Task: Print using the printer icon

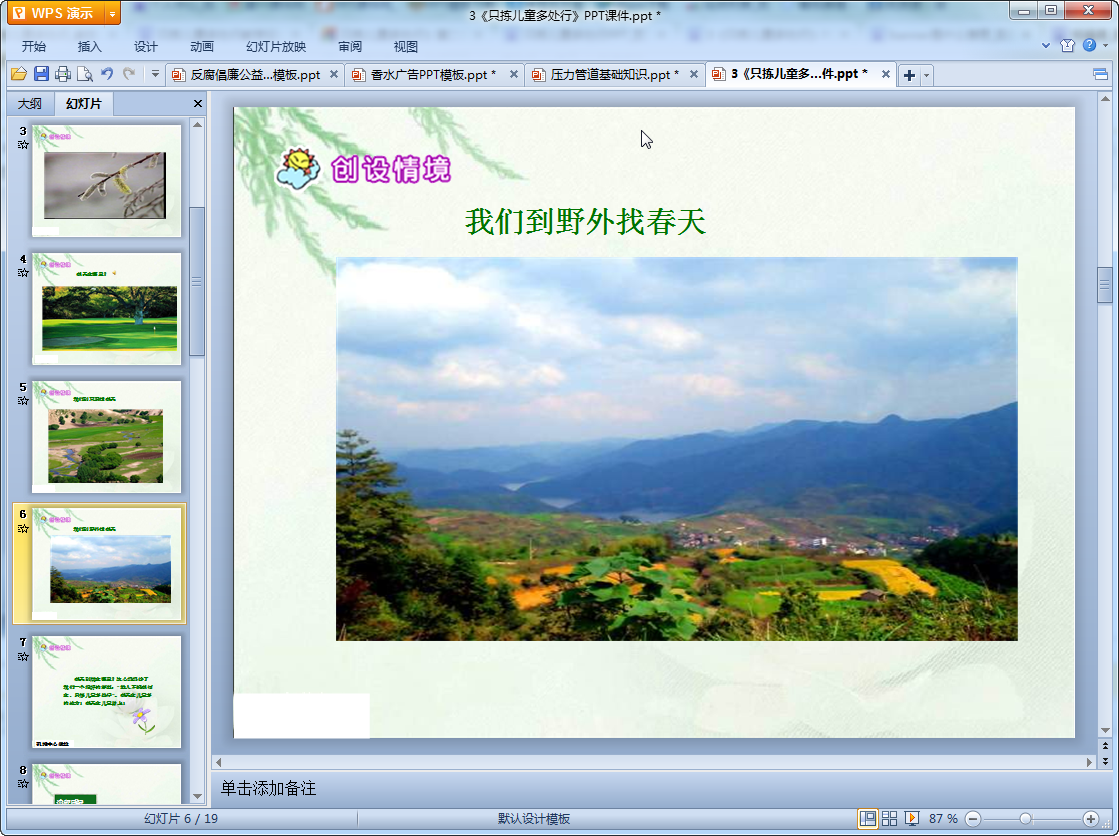Action: click(x=63, y=74)
